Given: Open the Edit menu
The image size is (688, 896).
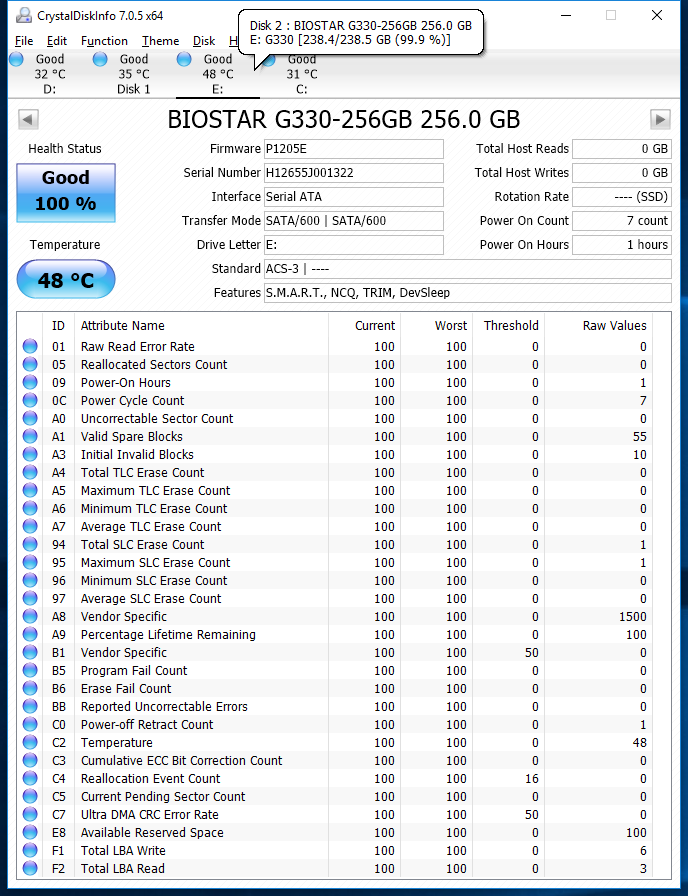Looking at the screenshot, I should point(57,41).
